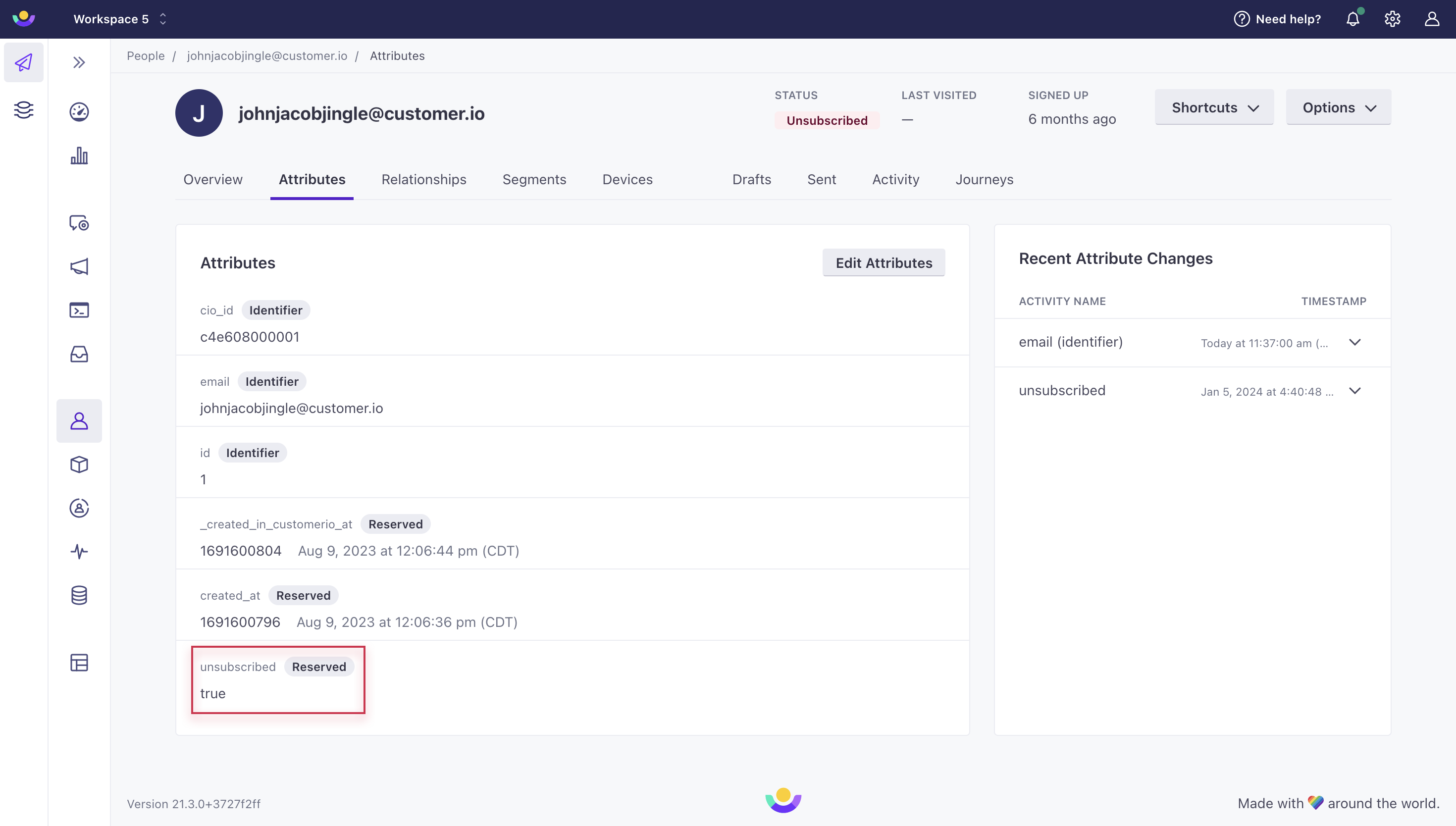1456x826 pixels.
Task: Expand the sidebar with double chevron
Action: (79, 62)
